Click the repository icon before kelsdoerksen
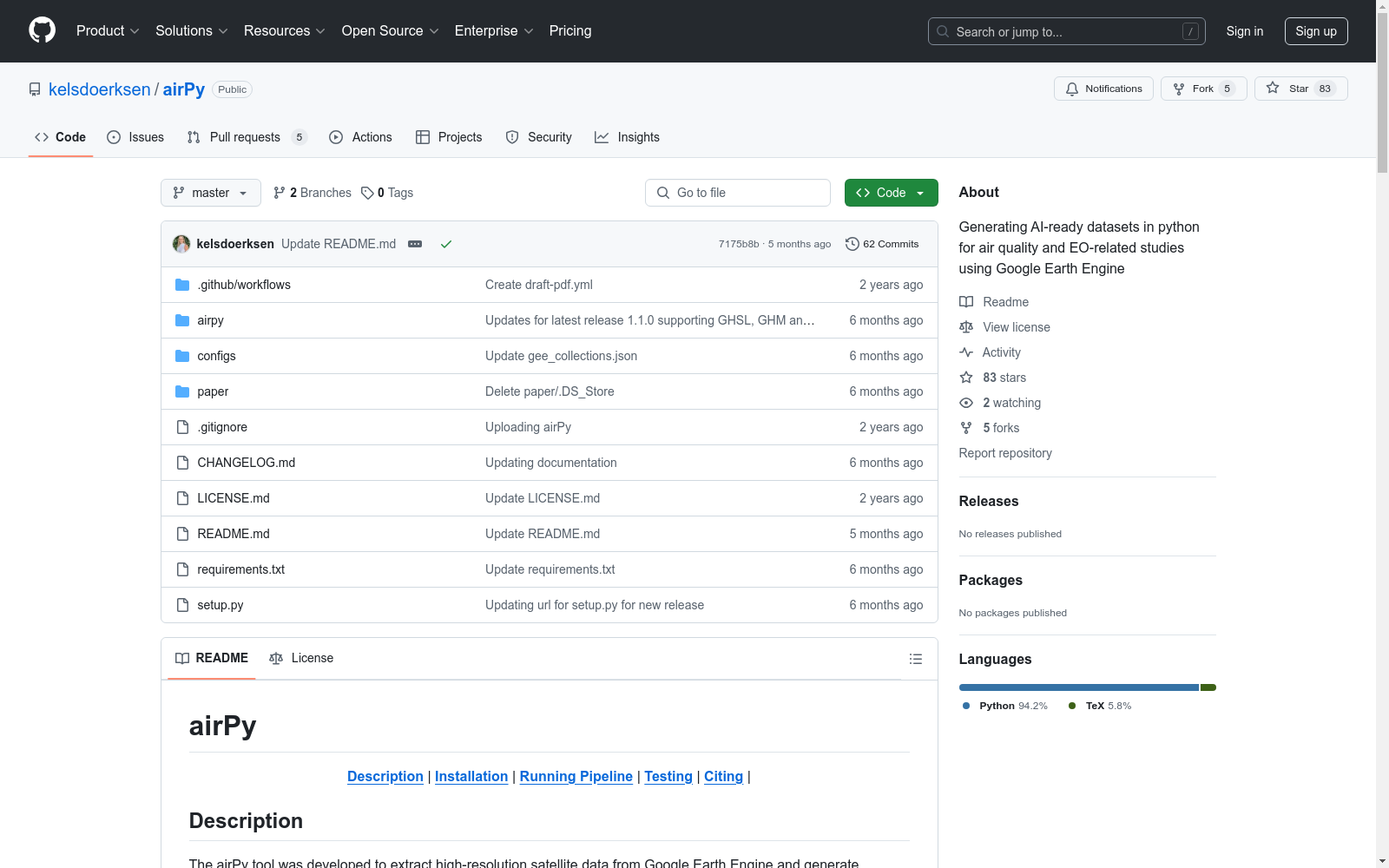Screen dimensions: 1389x868 point(35,89)
